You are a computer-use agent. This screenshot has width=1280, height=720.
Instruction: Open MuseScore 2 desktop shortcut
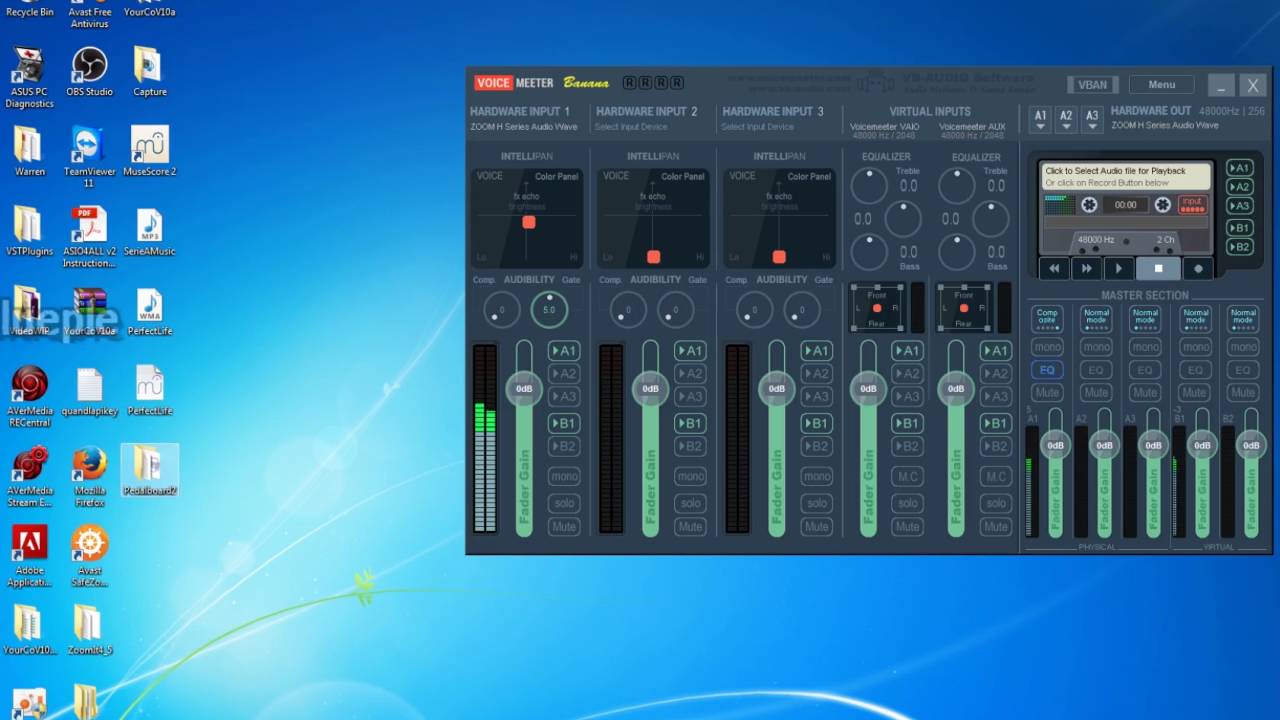click(149, 152)
